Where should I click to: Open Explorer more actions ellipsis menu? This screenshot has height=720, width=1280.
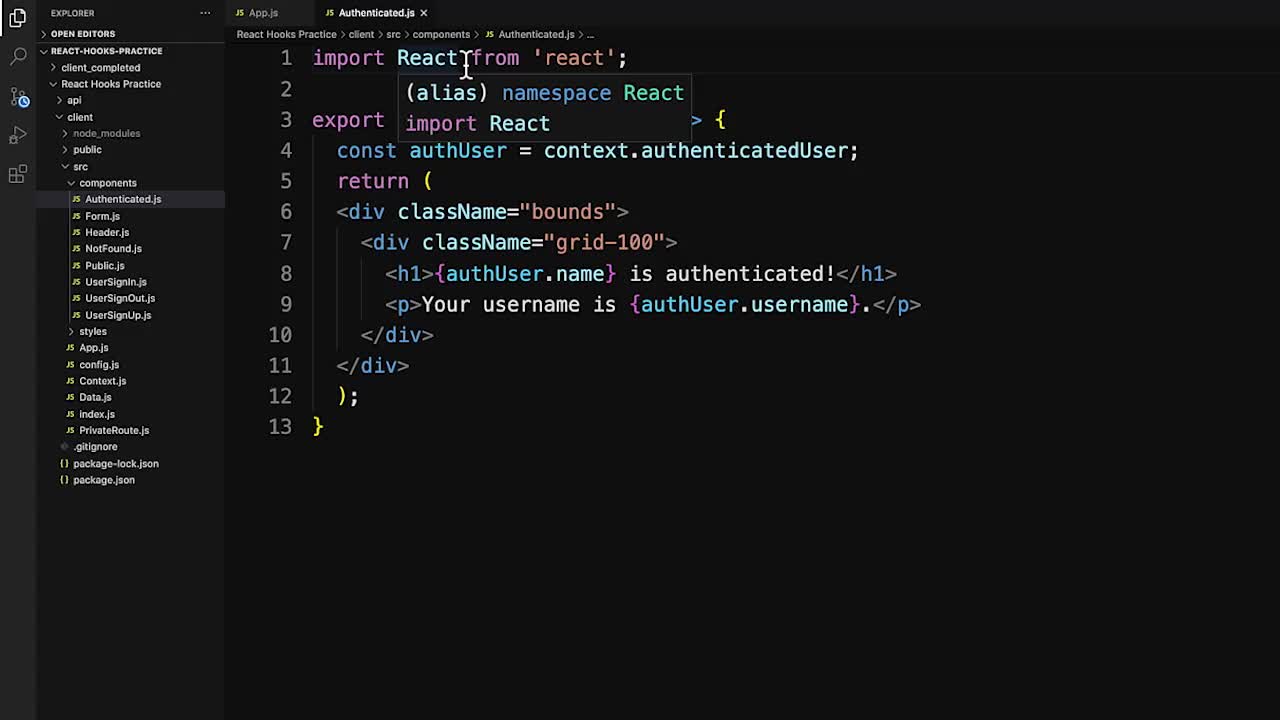(x=205, y=13)
